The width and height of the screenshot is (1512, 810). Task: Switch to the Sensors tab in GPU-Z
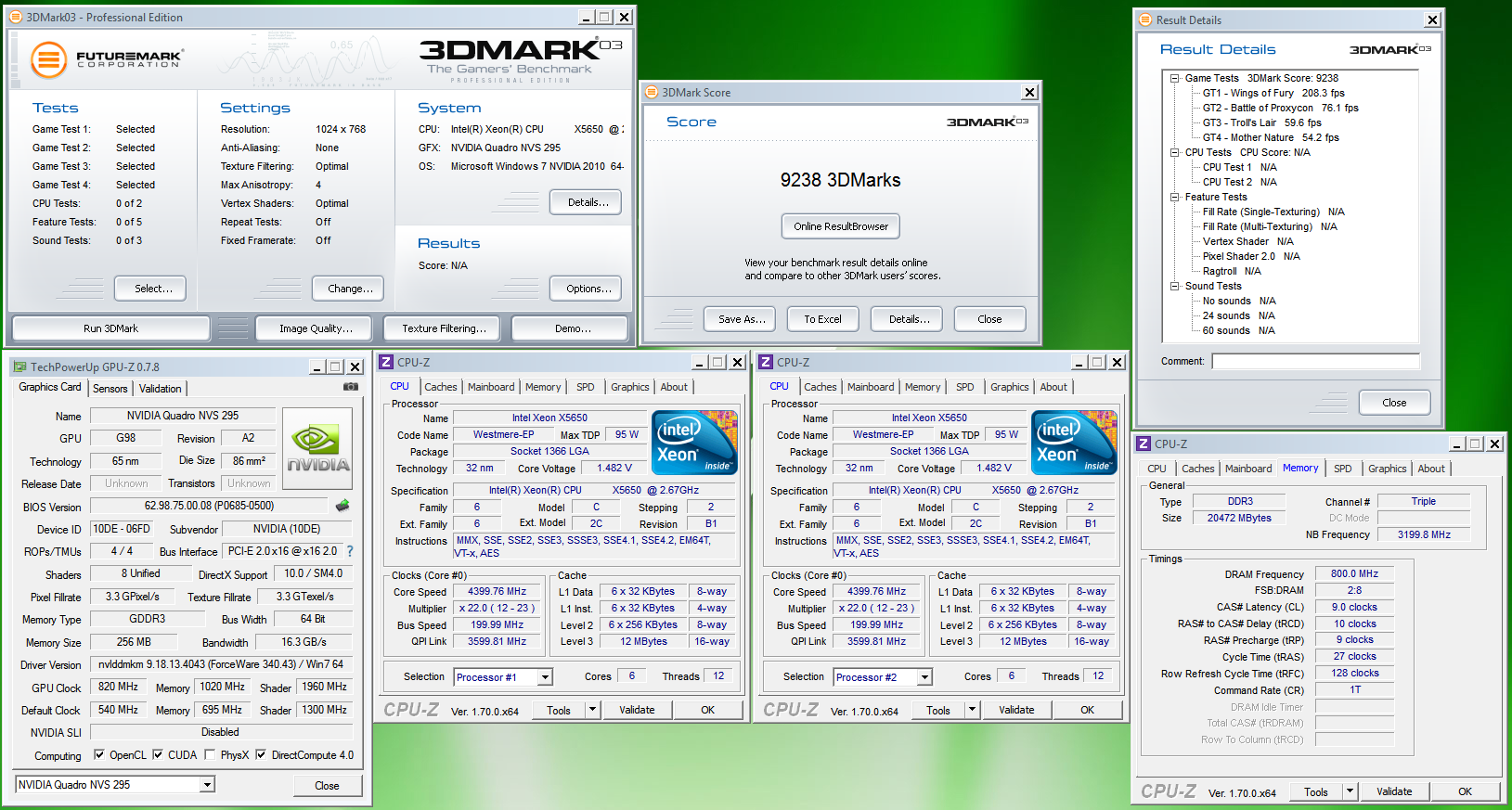[110, 389]
